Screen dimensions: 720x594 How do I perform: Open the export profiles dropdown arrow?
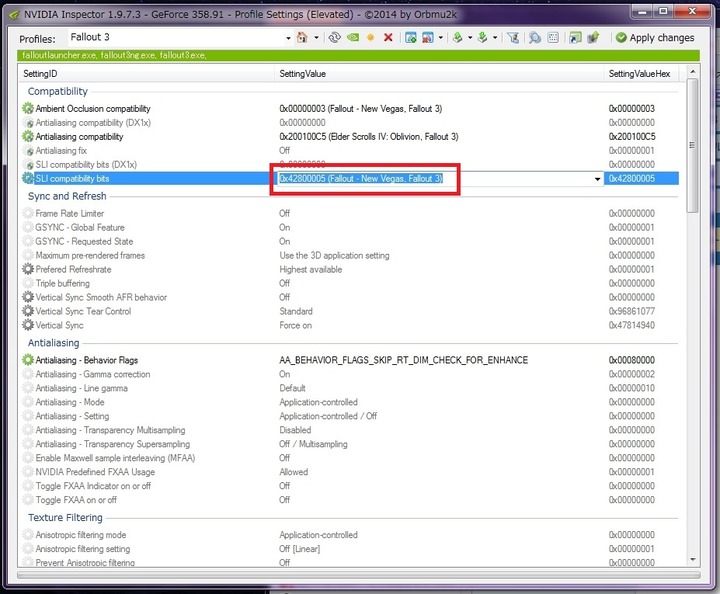[470, 38]
